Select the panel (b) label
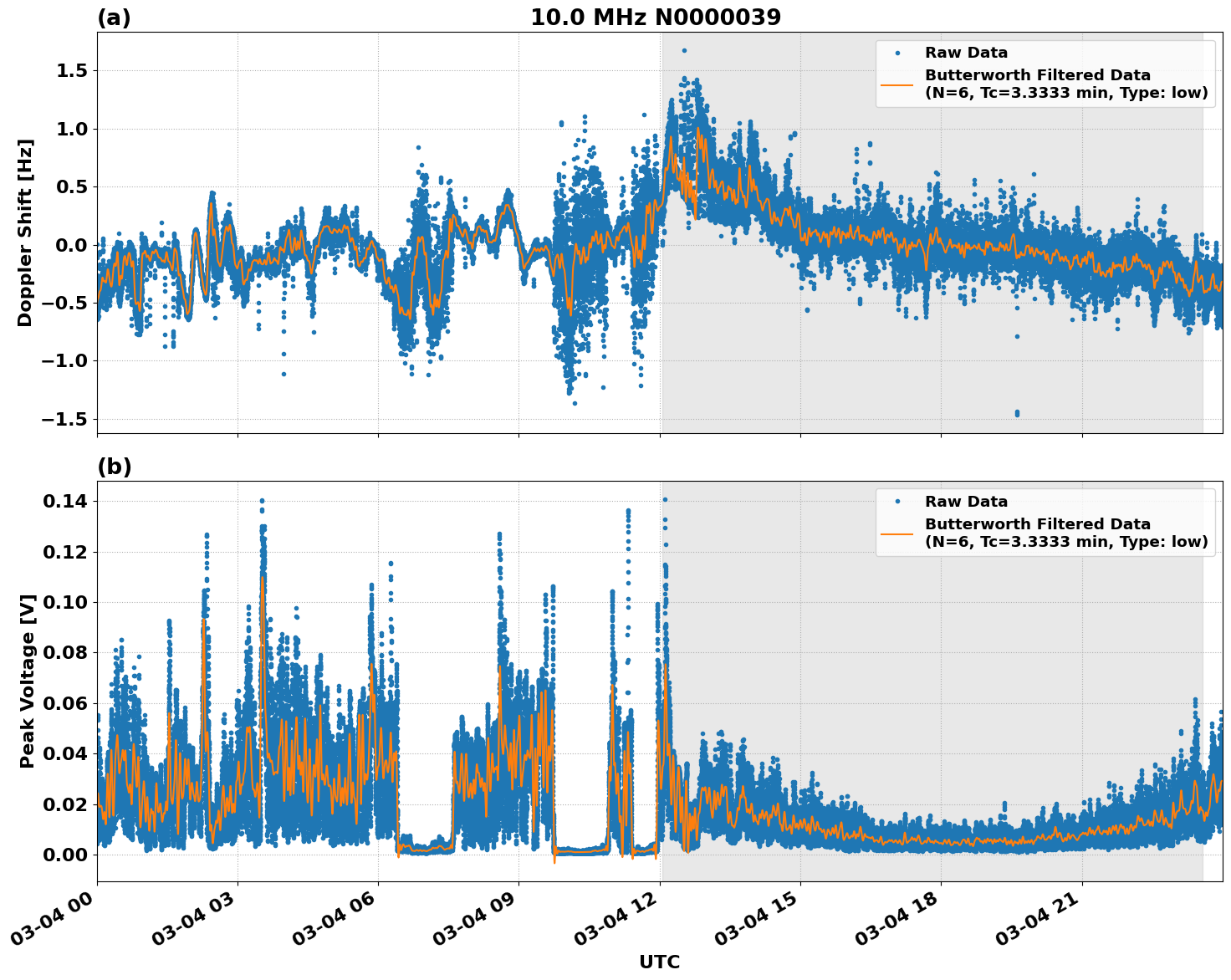The height and width of the screenshot is (980, 1231). pos(114,466)
